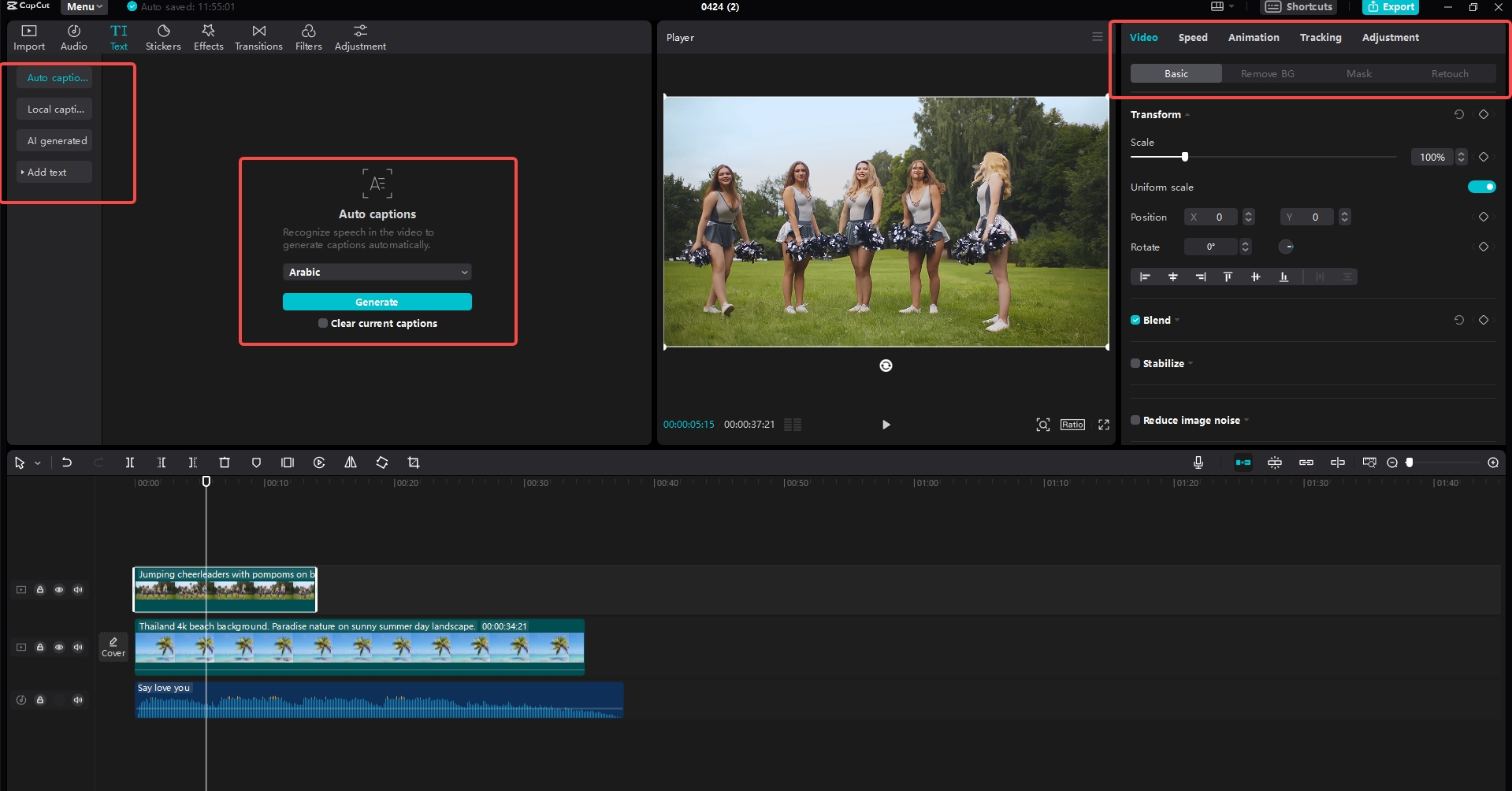Split the clip at the playhead
1512x791 pixels.
pos(129,462)
